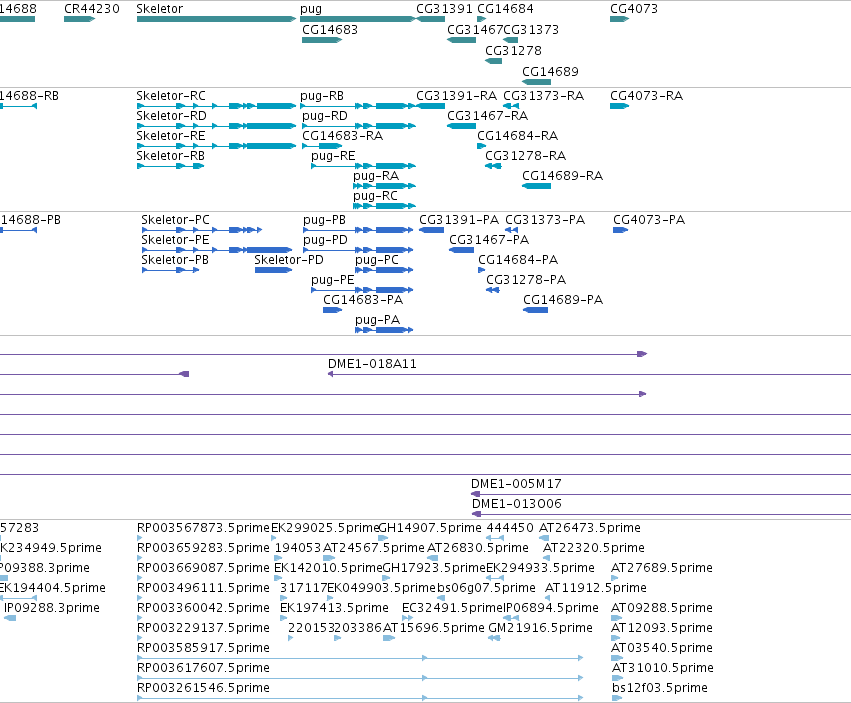The width and height of the screenshot is (851, 703).
Task: Select the RP003567873.5prime EST label
Action: pyautogui.click(x=203, y=528)
